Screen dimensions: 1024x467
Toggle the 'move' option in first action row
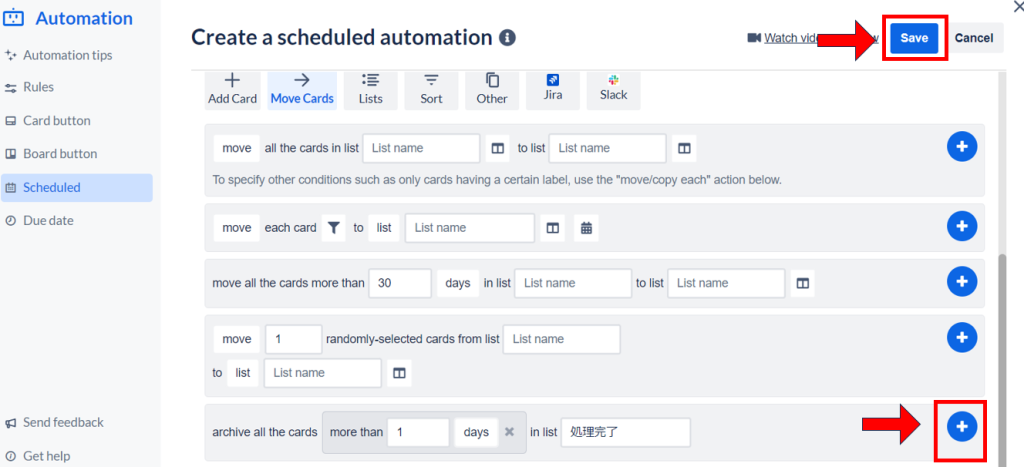click(237, 148)
